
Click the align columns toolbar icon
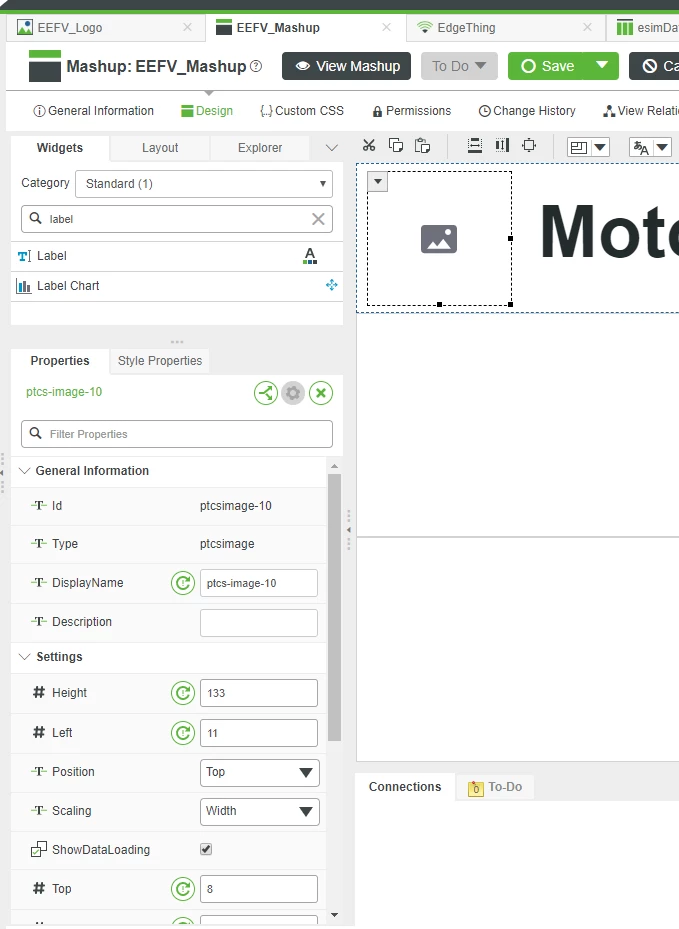[502, 146]
